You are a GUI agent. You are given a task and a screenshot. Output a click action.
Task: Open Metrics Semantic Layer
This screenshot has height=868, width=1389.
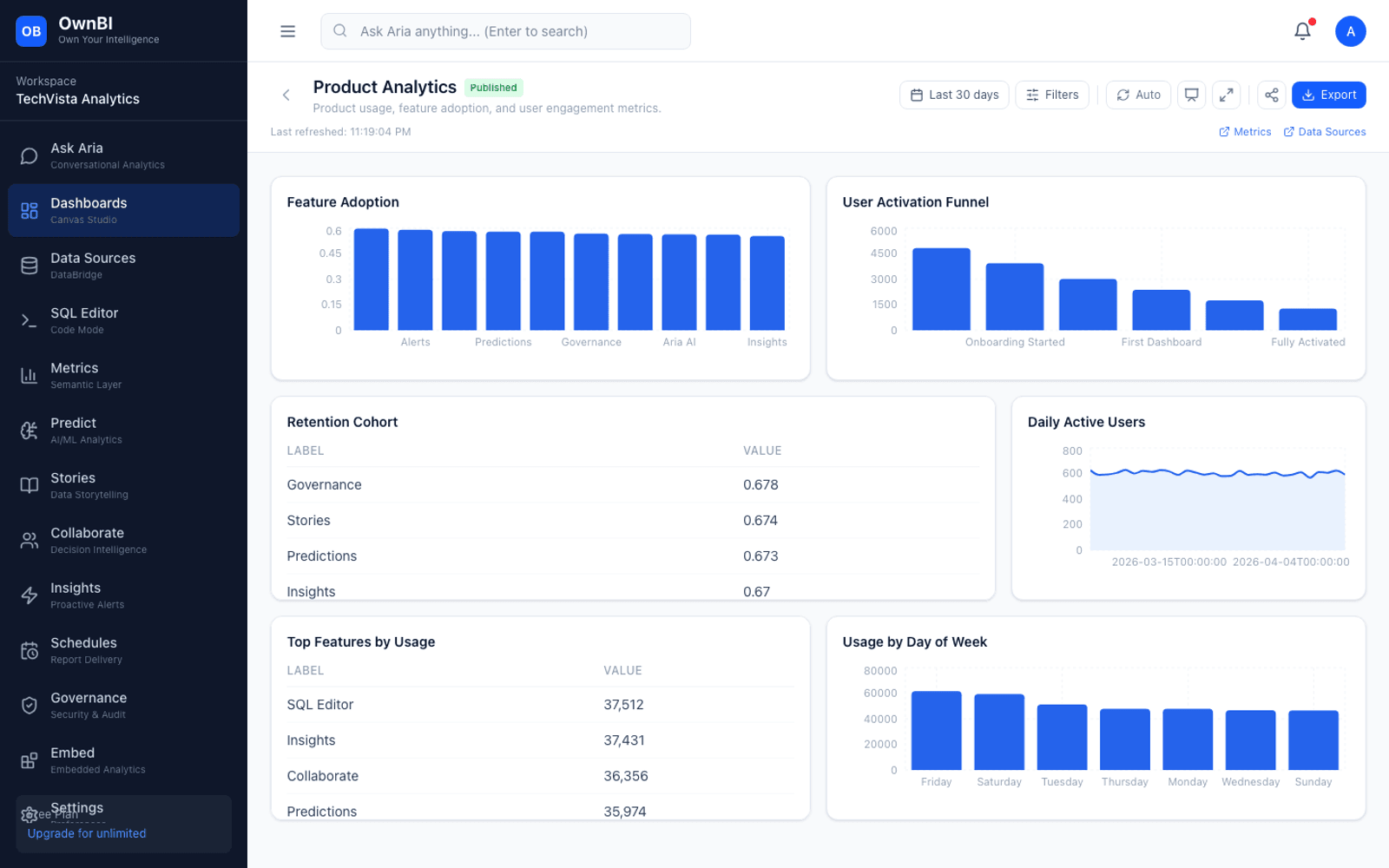(x=123, y=375)
